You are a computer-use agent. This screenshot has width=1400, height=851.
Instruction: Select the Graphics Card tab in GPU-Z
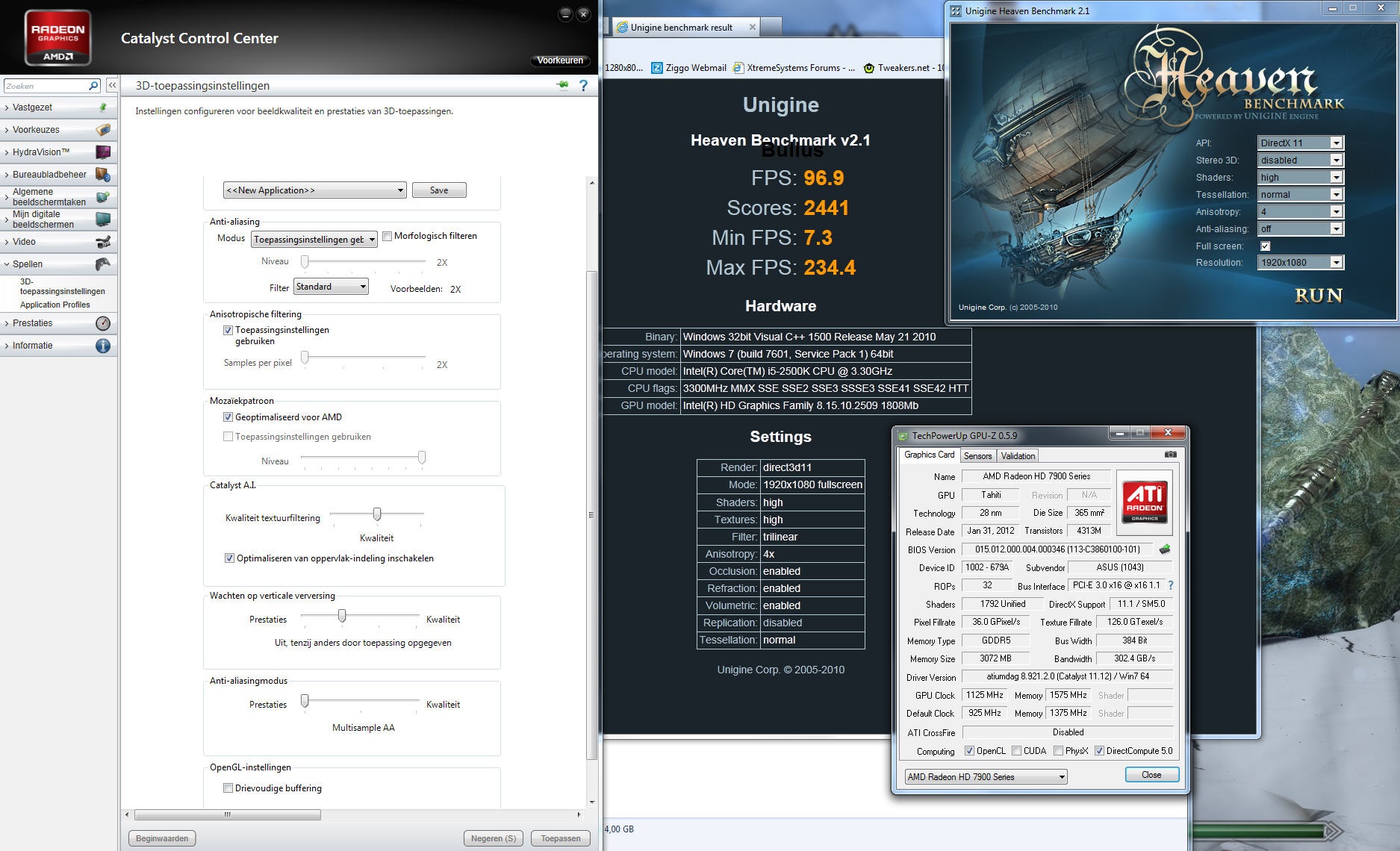pos(929,455)
